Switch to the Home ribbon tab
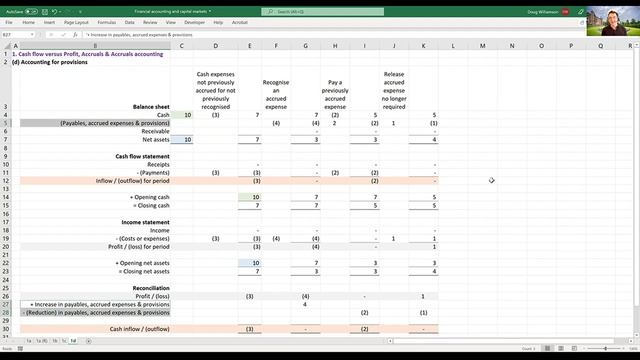Screen dimensions: 640x360 pos(29,22)
